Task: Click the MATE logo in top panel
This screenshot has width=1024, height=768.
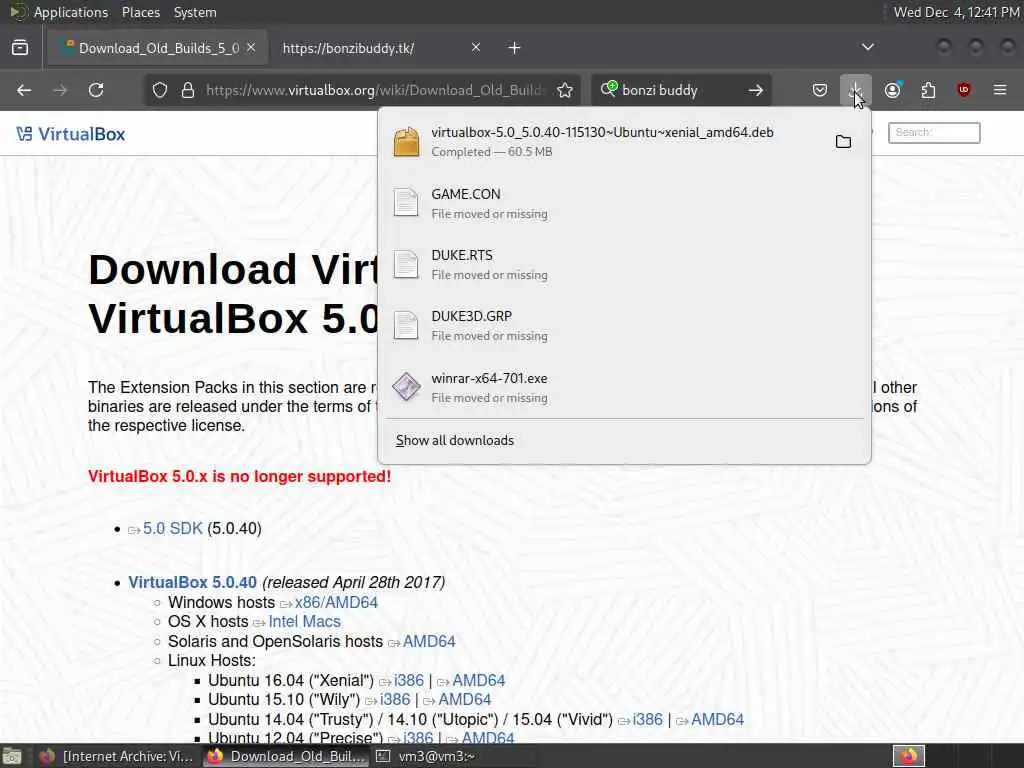Action: tap(18, 12)
